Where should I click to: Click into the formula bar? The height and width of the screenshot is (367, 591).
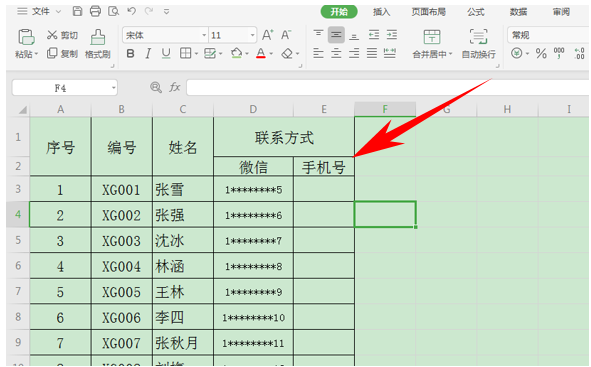click(388, 88)
